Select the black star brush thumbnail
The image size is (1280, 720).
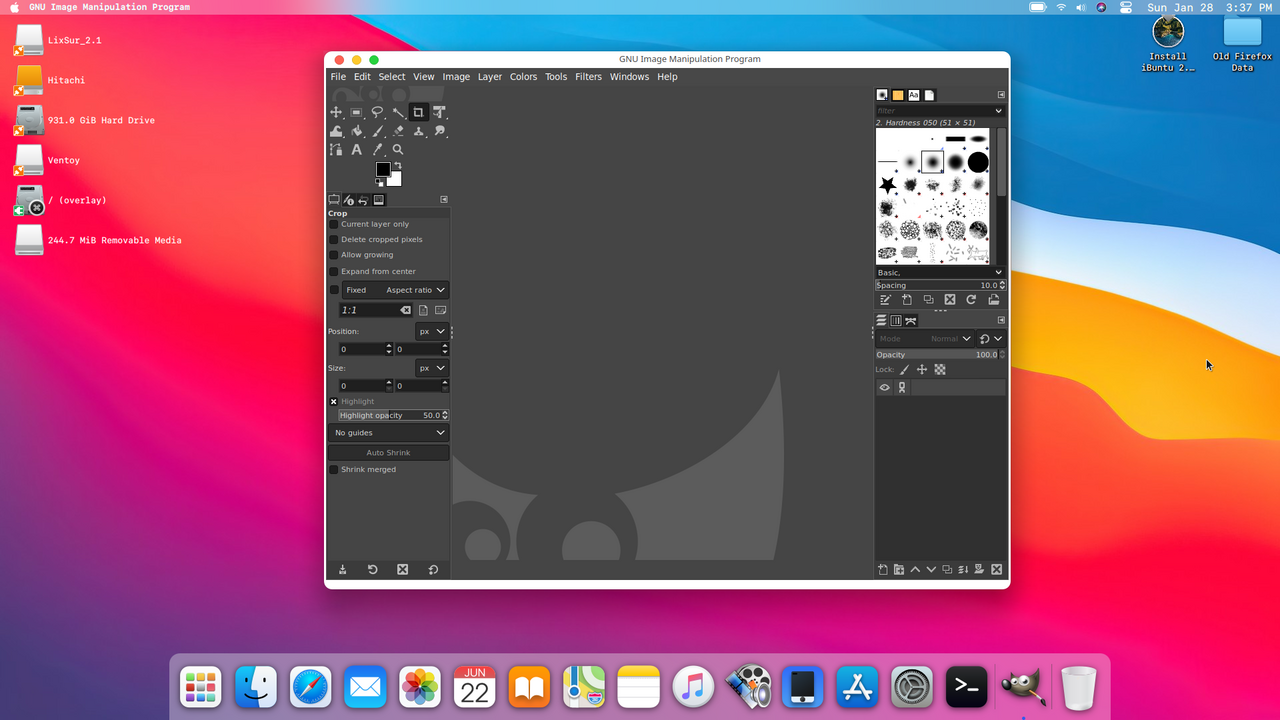pos(887,185)
